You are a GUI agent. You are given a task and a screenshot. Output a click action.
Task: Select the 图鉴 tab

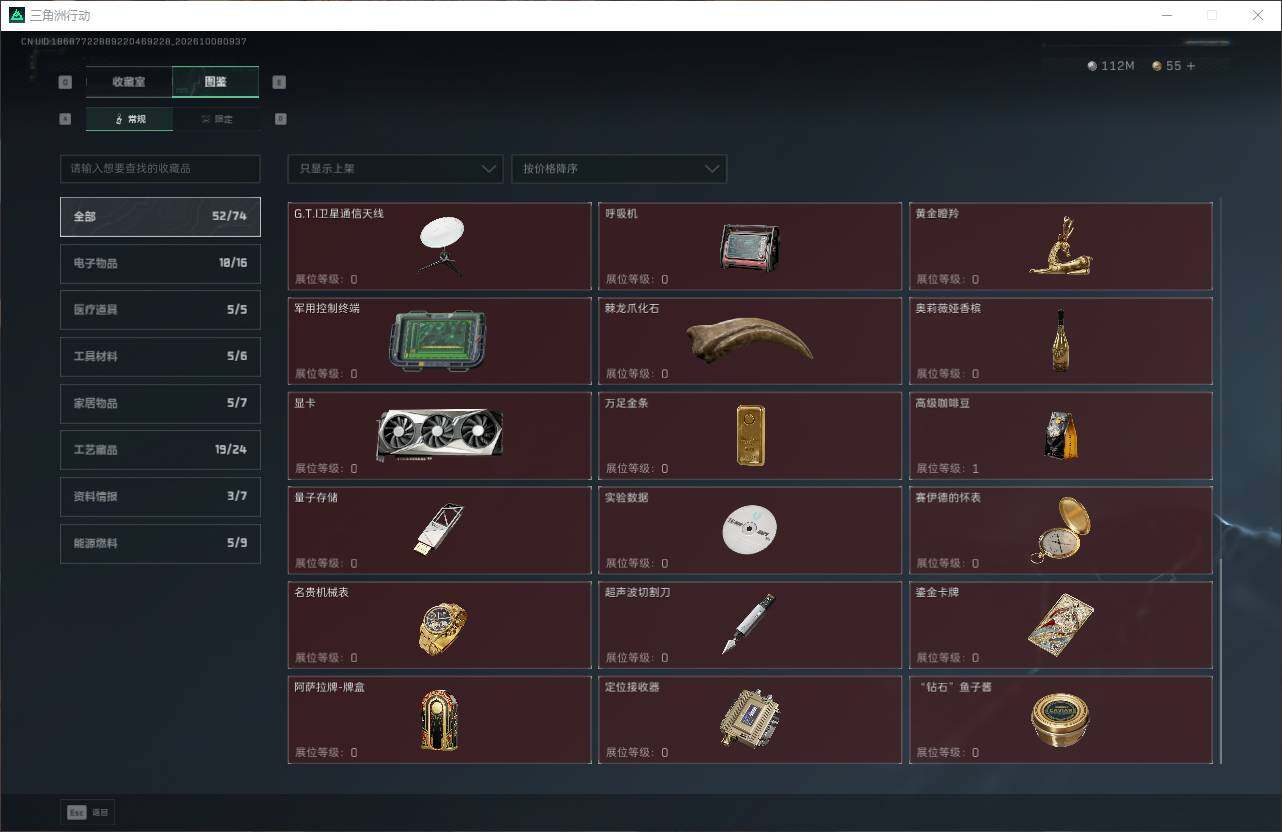tap(216, 82)
